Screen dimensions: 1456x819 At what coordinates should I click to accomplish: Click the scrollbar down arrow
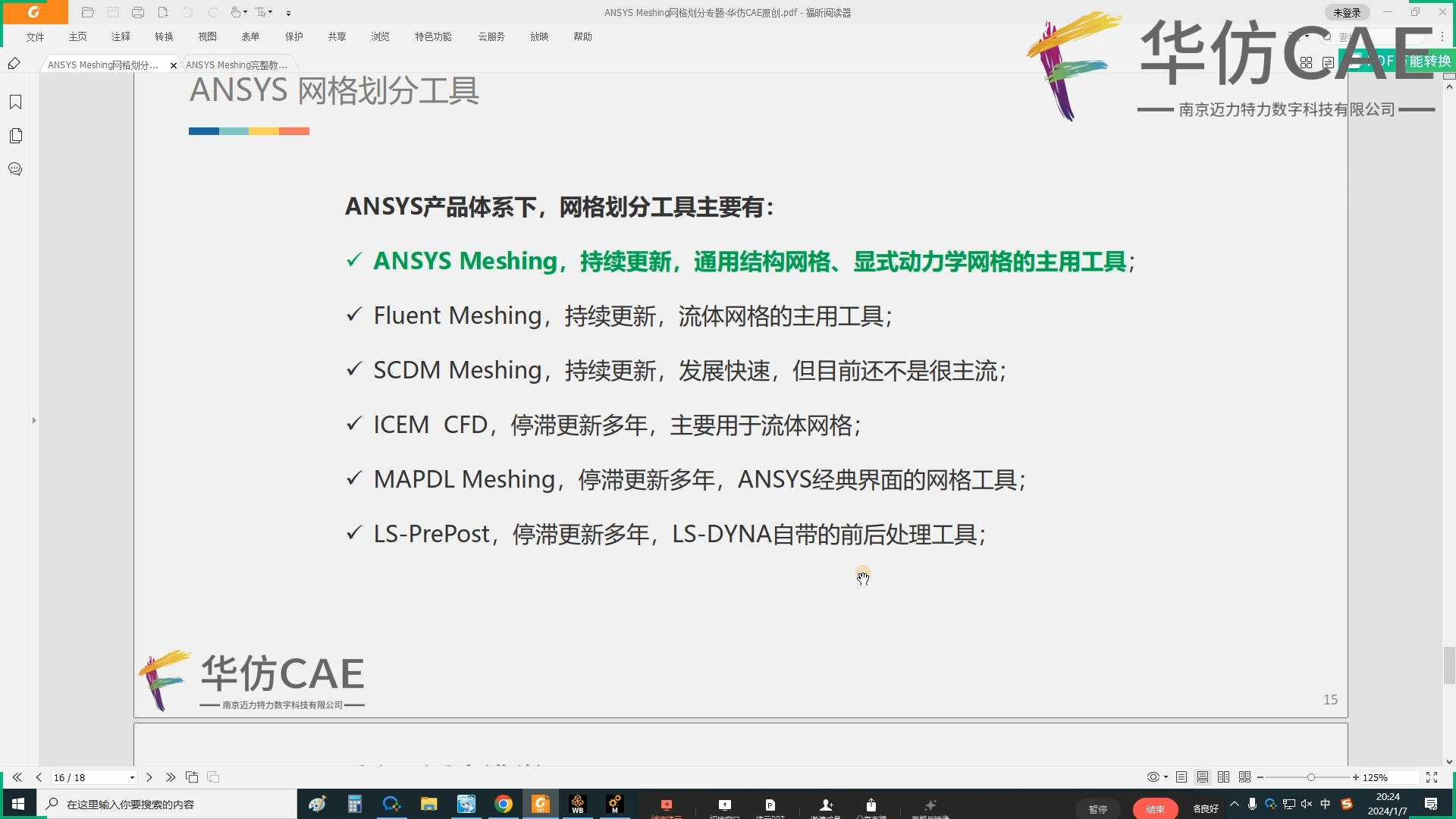point(1449,762)
